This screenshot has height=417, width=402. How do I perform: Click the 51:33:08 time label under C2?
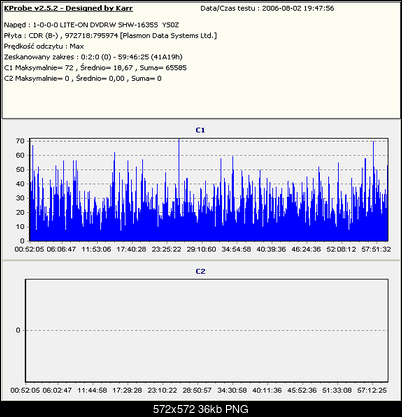pyautogui.click(x=337, y=390)
